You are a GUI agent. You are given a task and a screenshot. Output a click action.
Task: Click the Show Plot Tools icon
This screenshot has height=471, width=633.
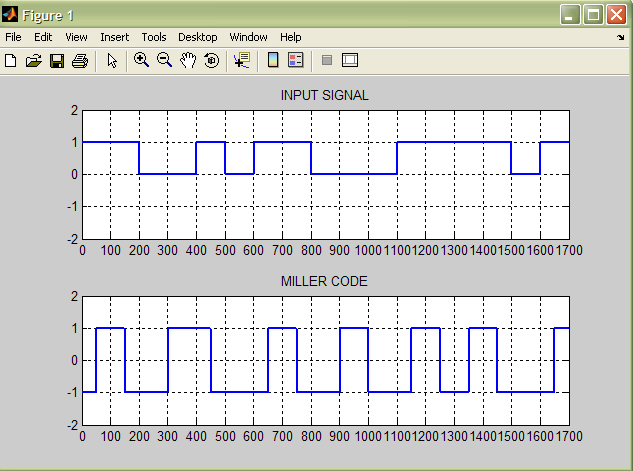tap(350, 61)
